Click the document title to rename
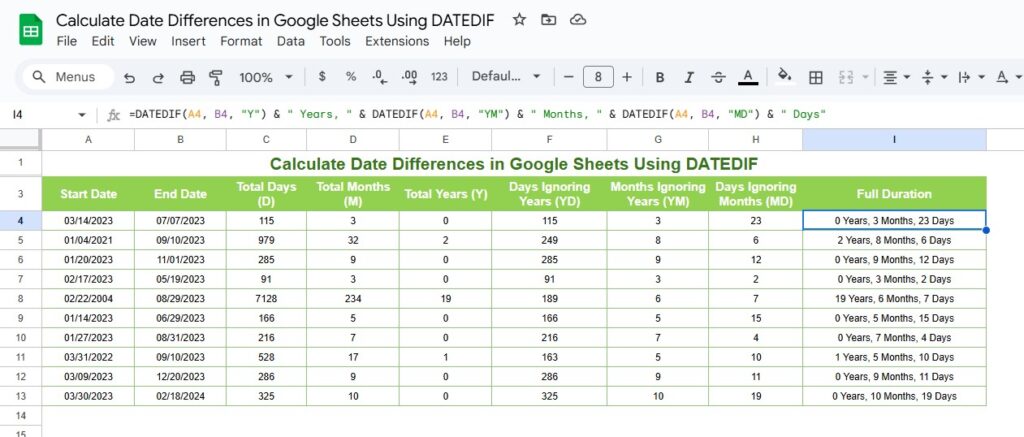The width and height of the screenshot is (1024, 437). click(275, 20)
